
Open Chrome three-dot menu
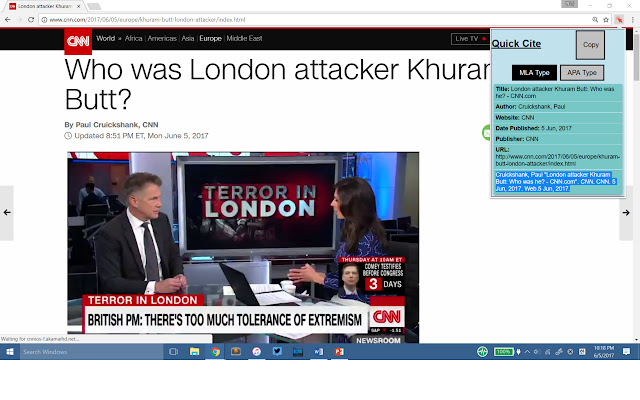click(632, 20)
